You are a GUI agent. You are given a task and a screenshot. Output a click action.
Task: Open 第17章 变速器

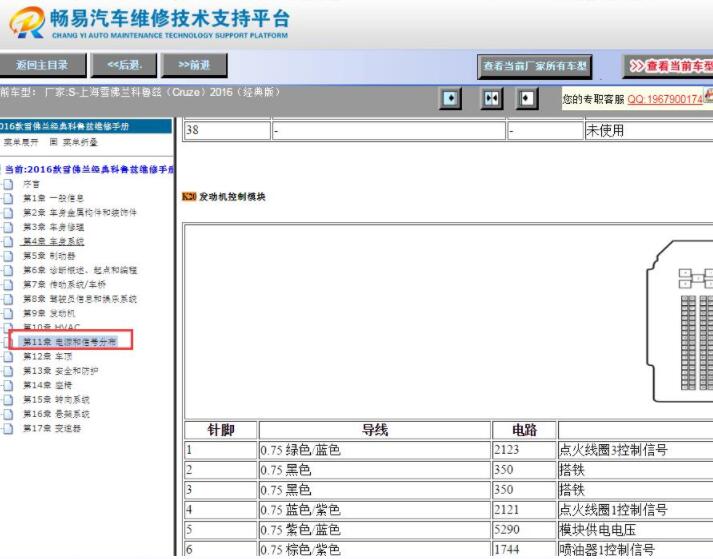pos(52,428)
